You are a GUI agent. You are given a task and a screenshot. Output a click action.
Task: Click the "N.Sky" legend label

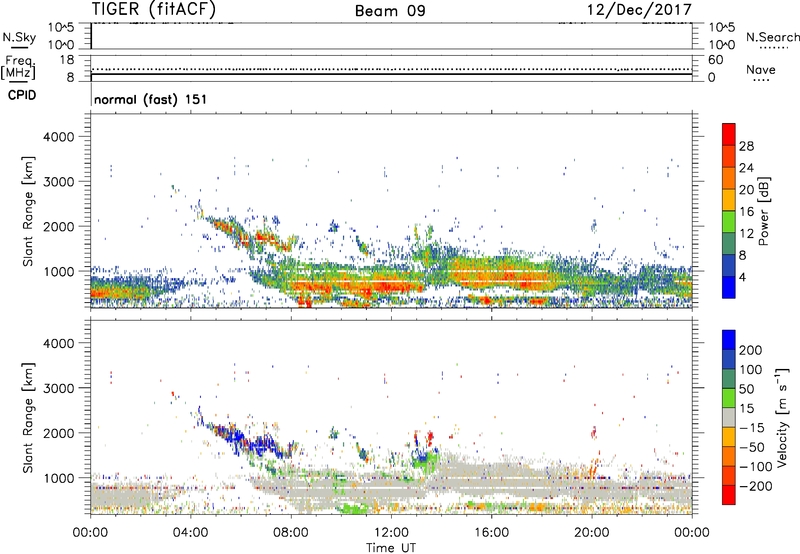point(19,37)
